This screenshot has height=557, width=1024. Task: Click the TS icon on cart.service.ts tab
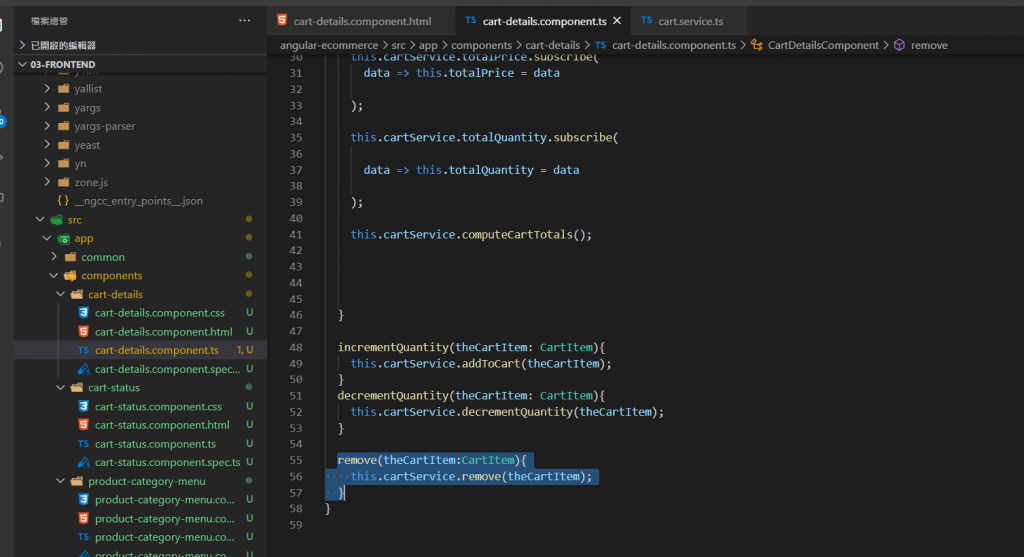(647, 20)
